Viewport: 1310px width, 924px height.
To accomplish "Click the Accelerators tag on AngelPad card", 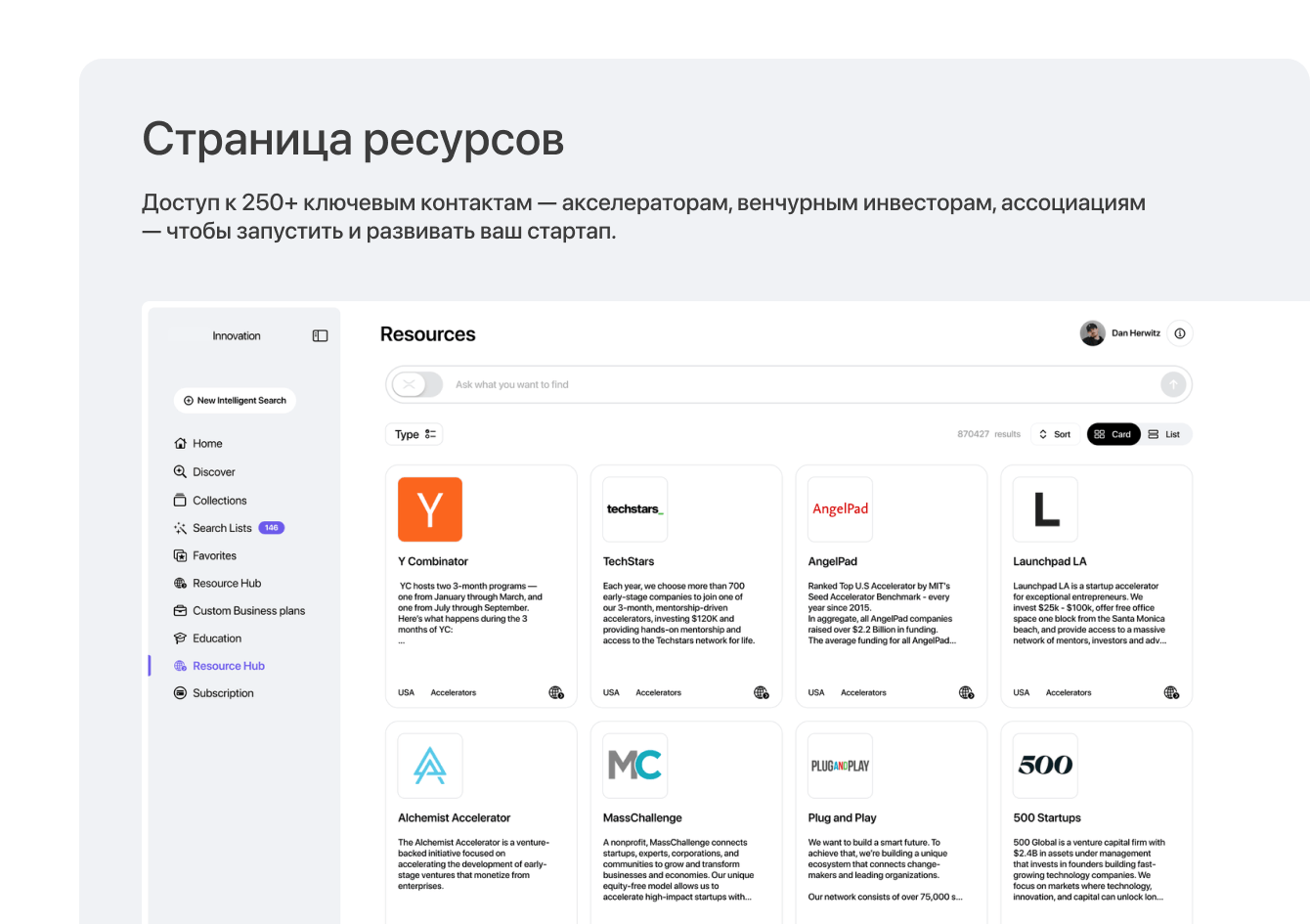I will pyautogui.click(x=864, y=692).
